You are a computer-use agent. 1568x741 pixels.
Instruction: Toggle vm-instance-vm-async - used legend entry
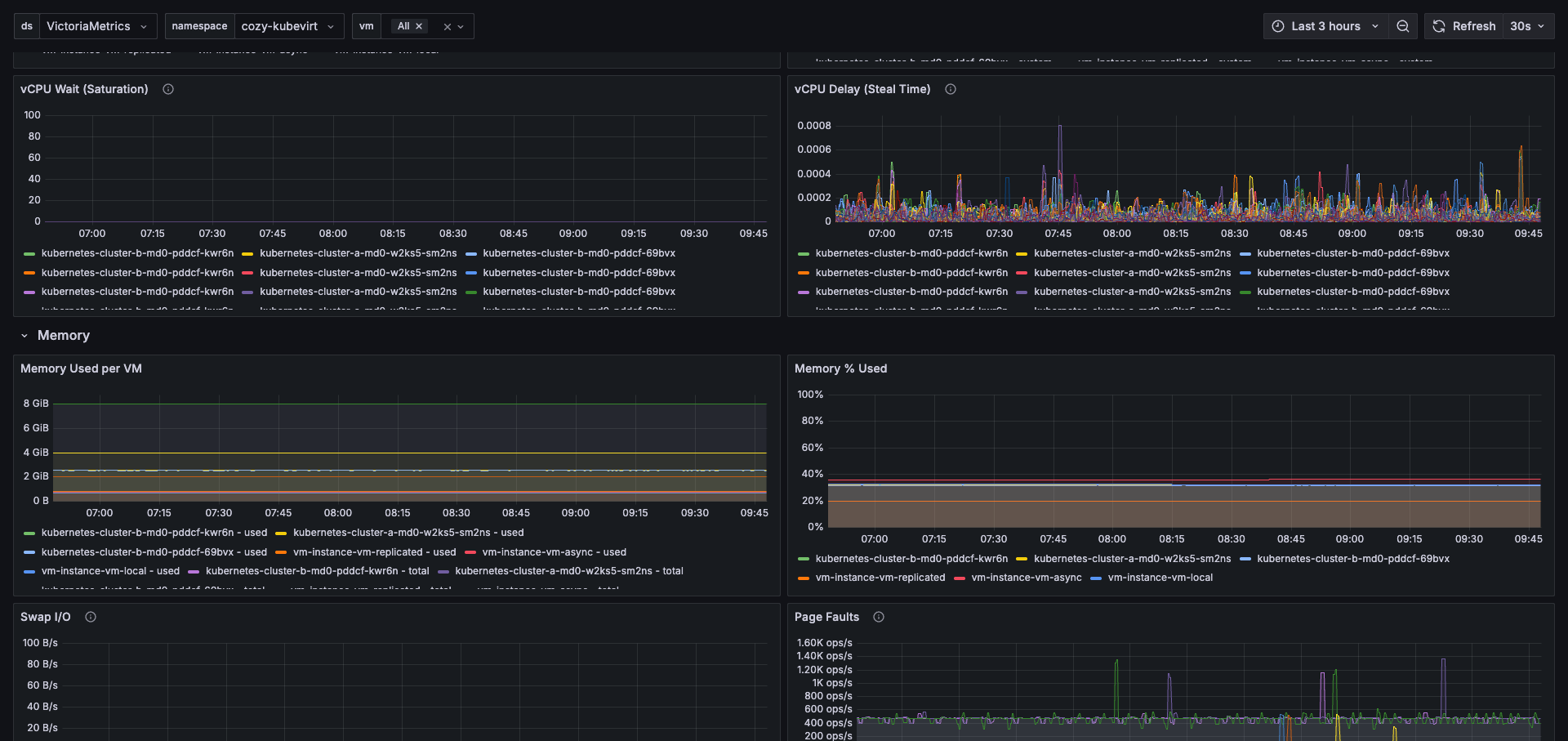(x=555, y=552)
